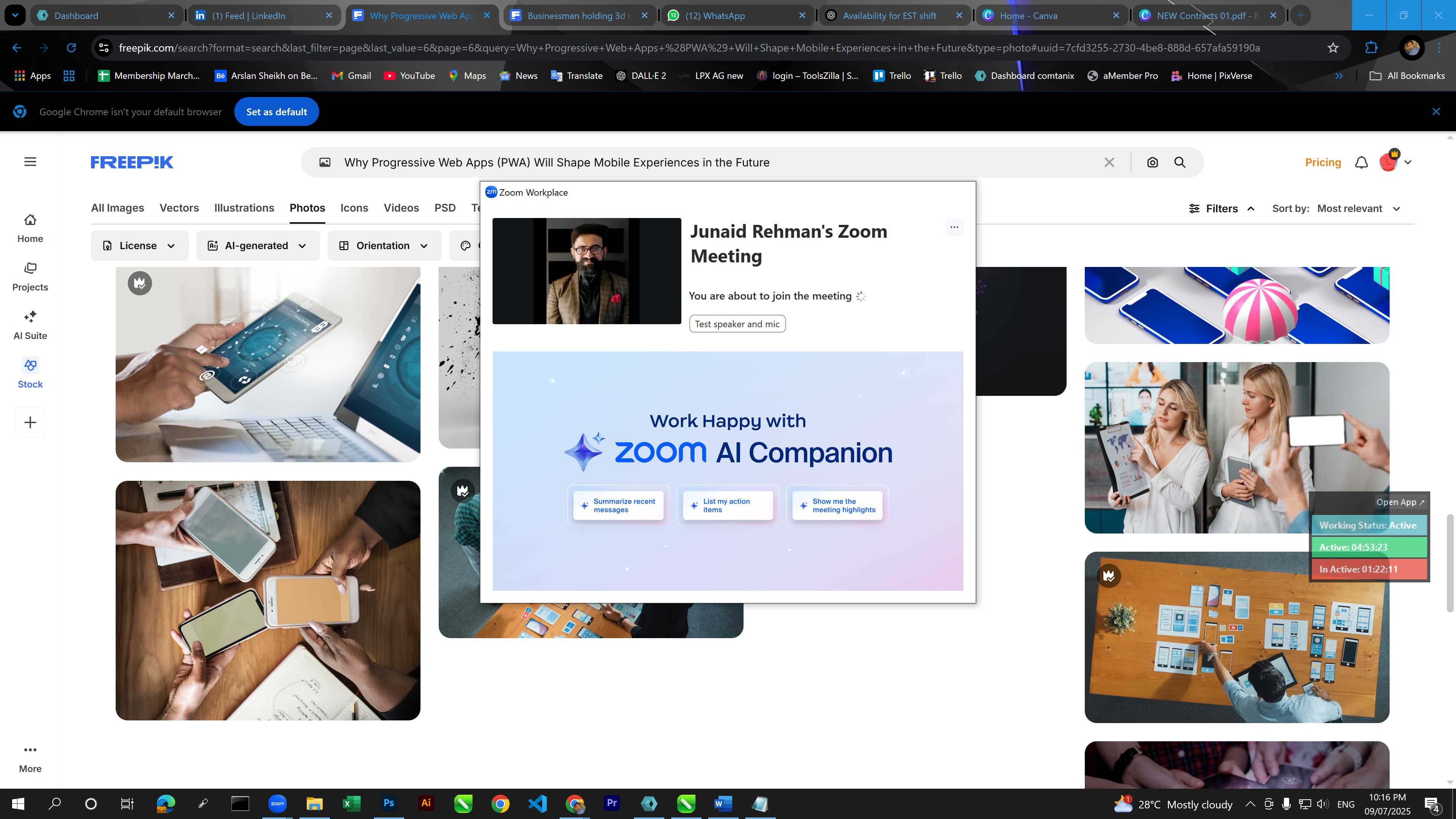
Task: Open the three-dot menu in Zoom window
Action: (954, 227)
